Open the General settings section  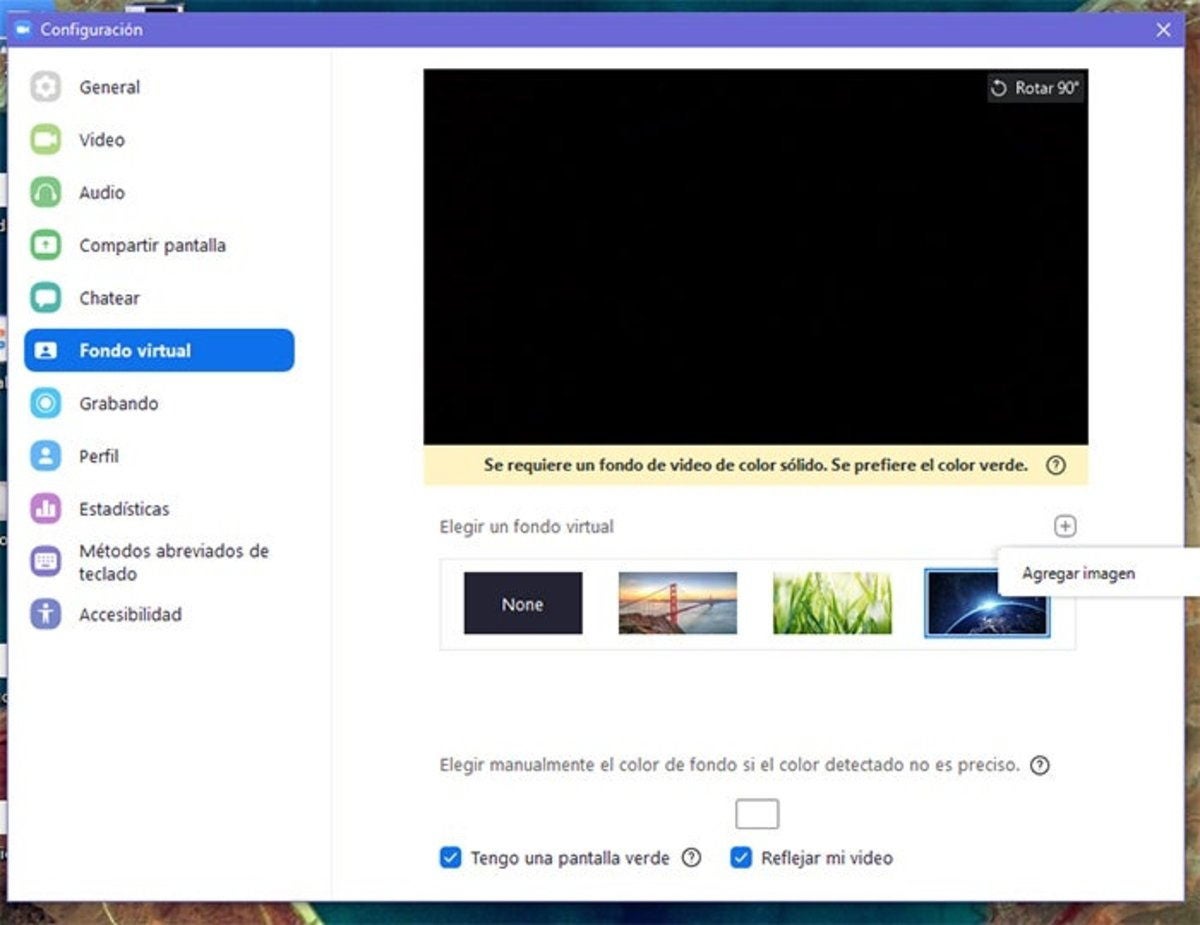click(x=110, y=87)
